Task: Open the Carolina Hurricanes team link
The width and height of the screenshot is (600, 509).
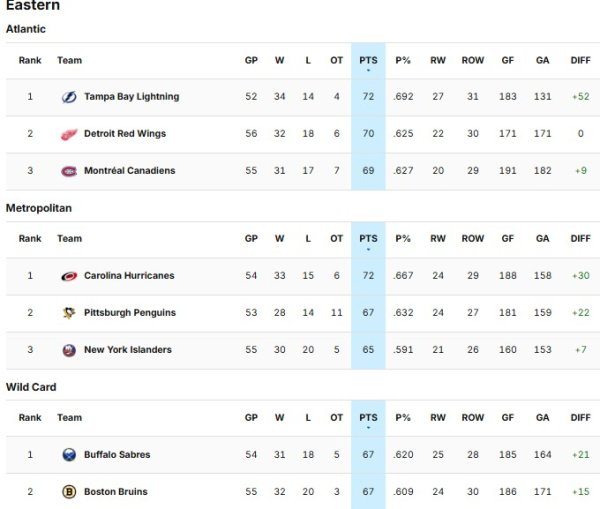Action: tap(129, 276)
